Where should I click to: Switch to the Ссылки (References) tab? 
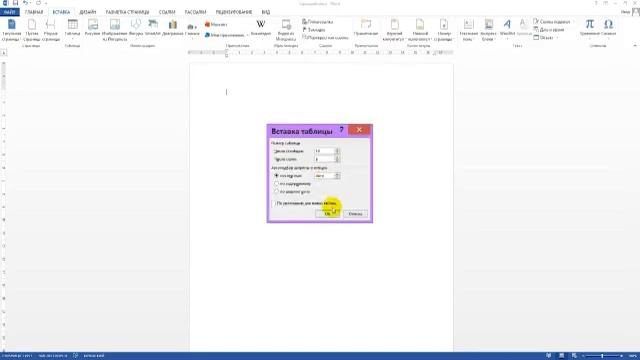[167, 12]
